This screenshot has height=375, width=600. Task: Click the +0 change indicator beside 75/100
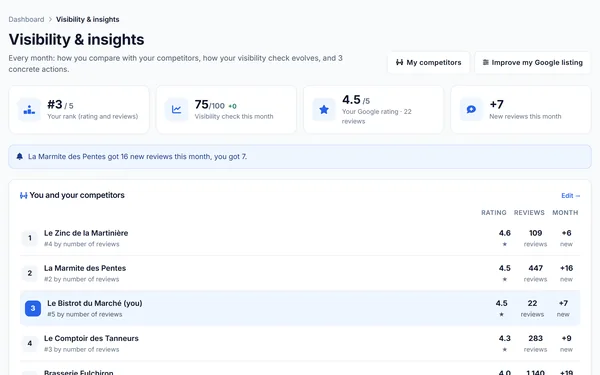[232, 106]
